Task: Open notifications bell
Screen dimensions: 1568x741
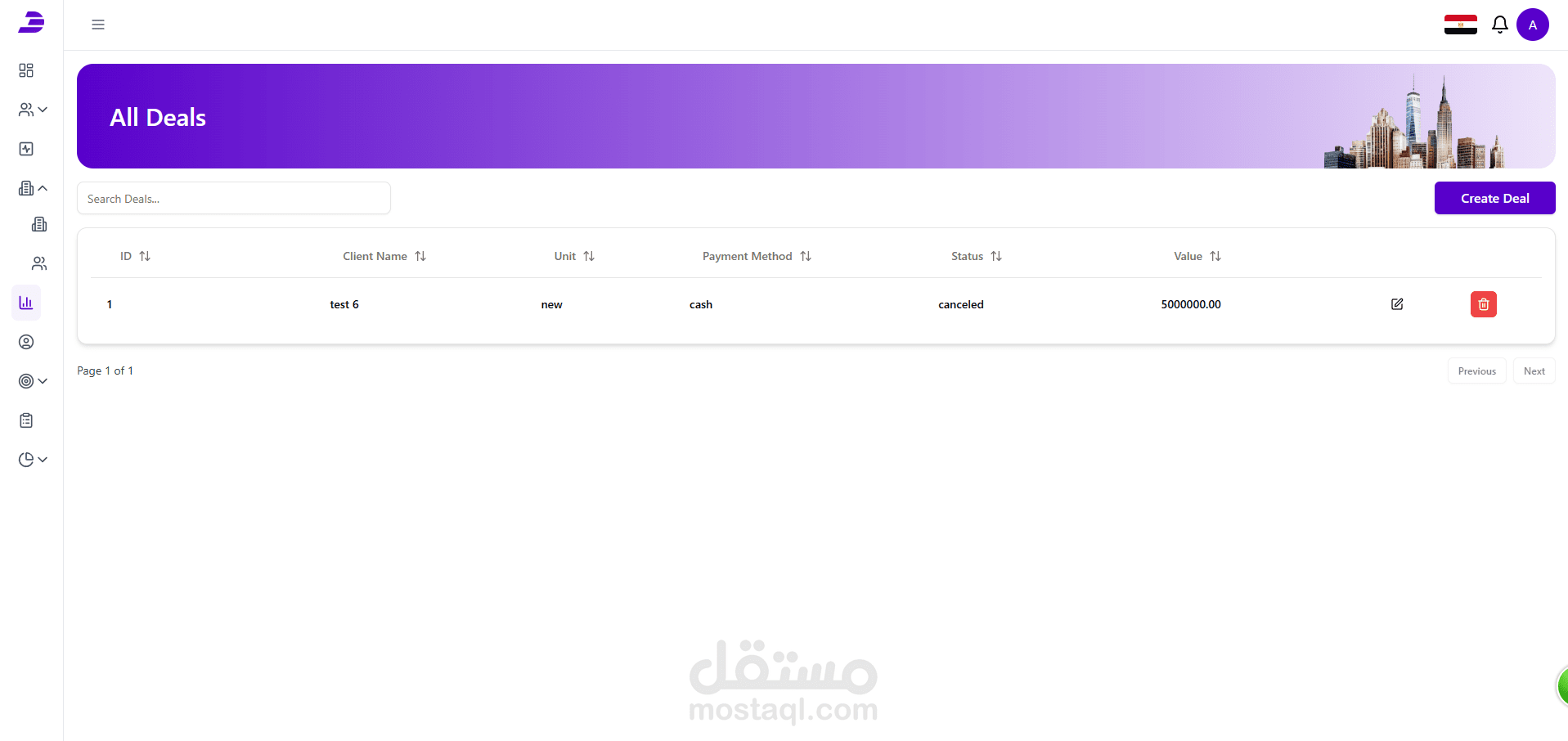Action: [1500, 25]
